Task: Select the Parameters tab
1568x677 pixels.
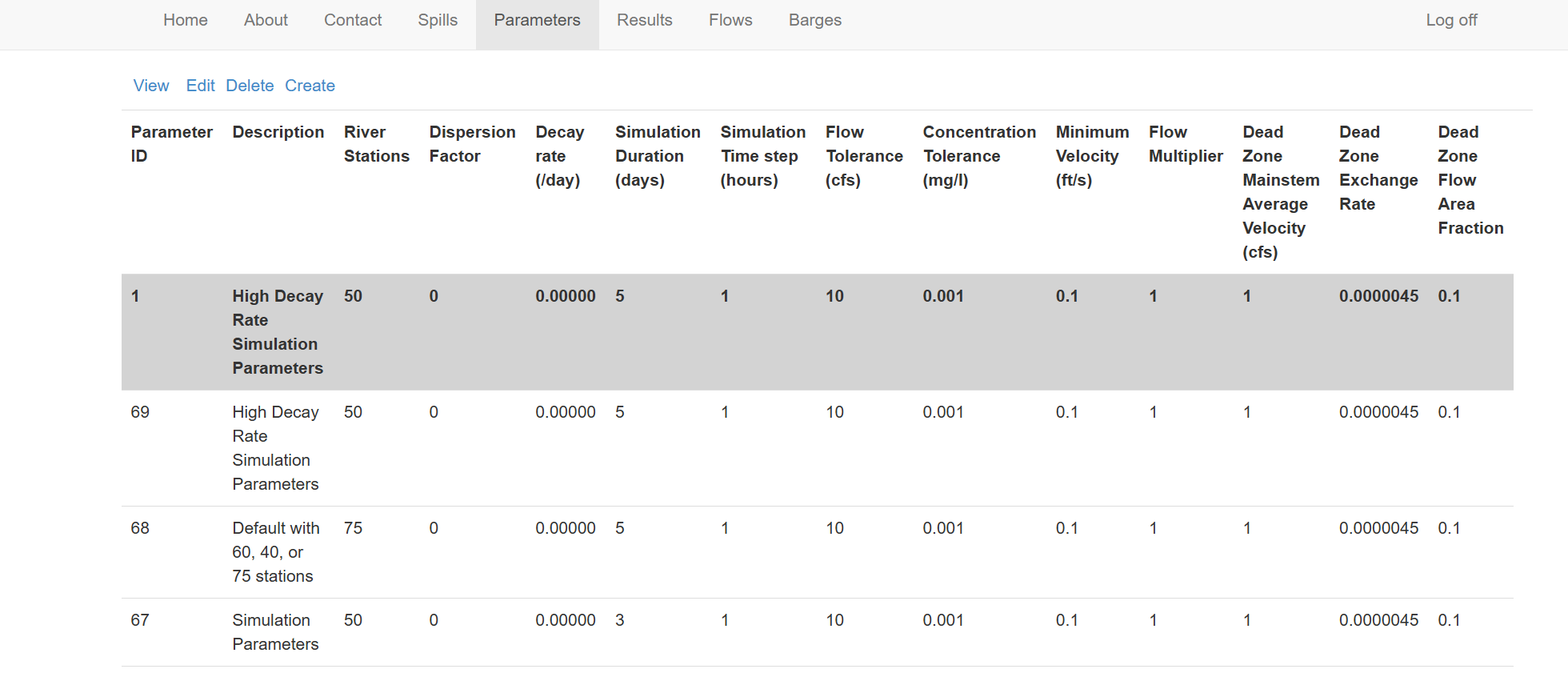Action: point(538,20)
